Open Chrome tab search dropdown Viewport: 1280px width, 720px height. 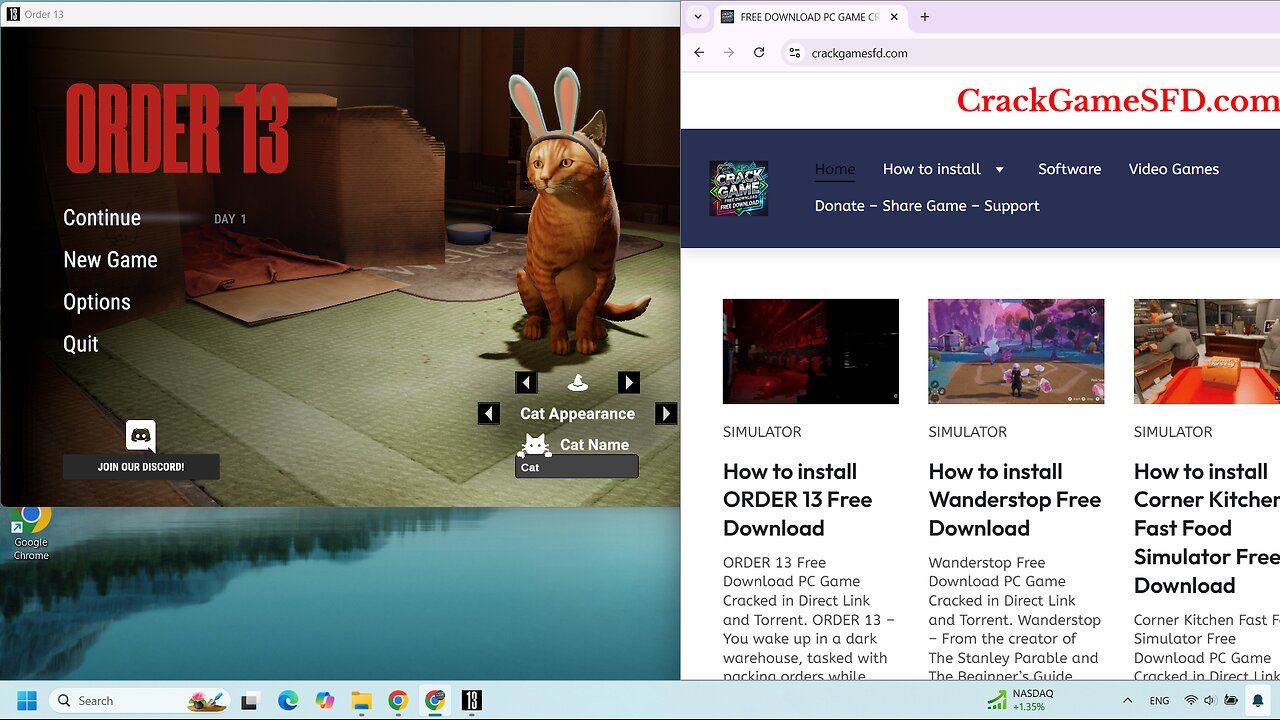click(x=698, y=16)
